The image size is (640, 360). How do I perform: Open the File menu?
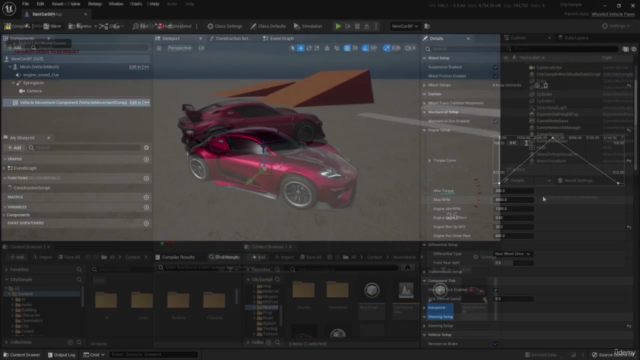25,4
